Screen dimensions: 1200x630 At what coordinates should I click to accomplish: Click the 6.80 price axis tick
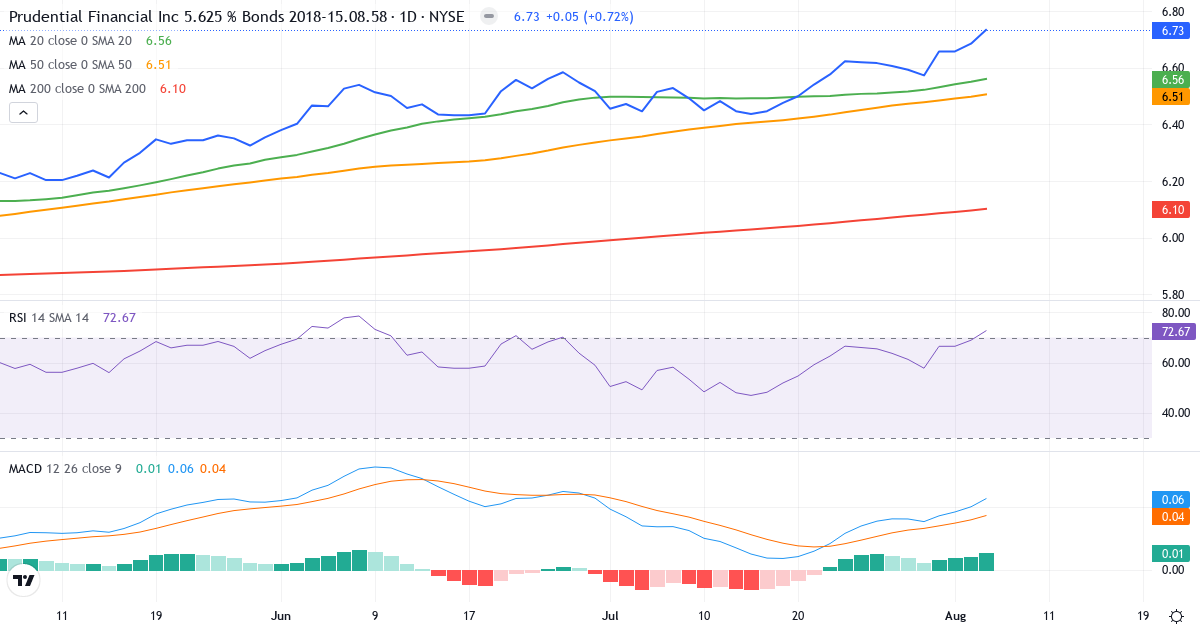tap(1173, 12)
